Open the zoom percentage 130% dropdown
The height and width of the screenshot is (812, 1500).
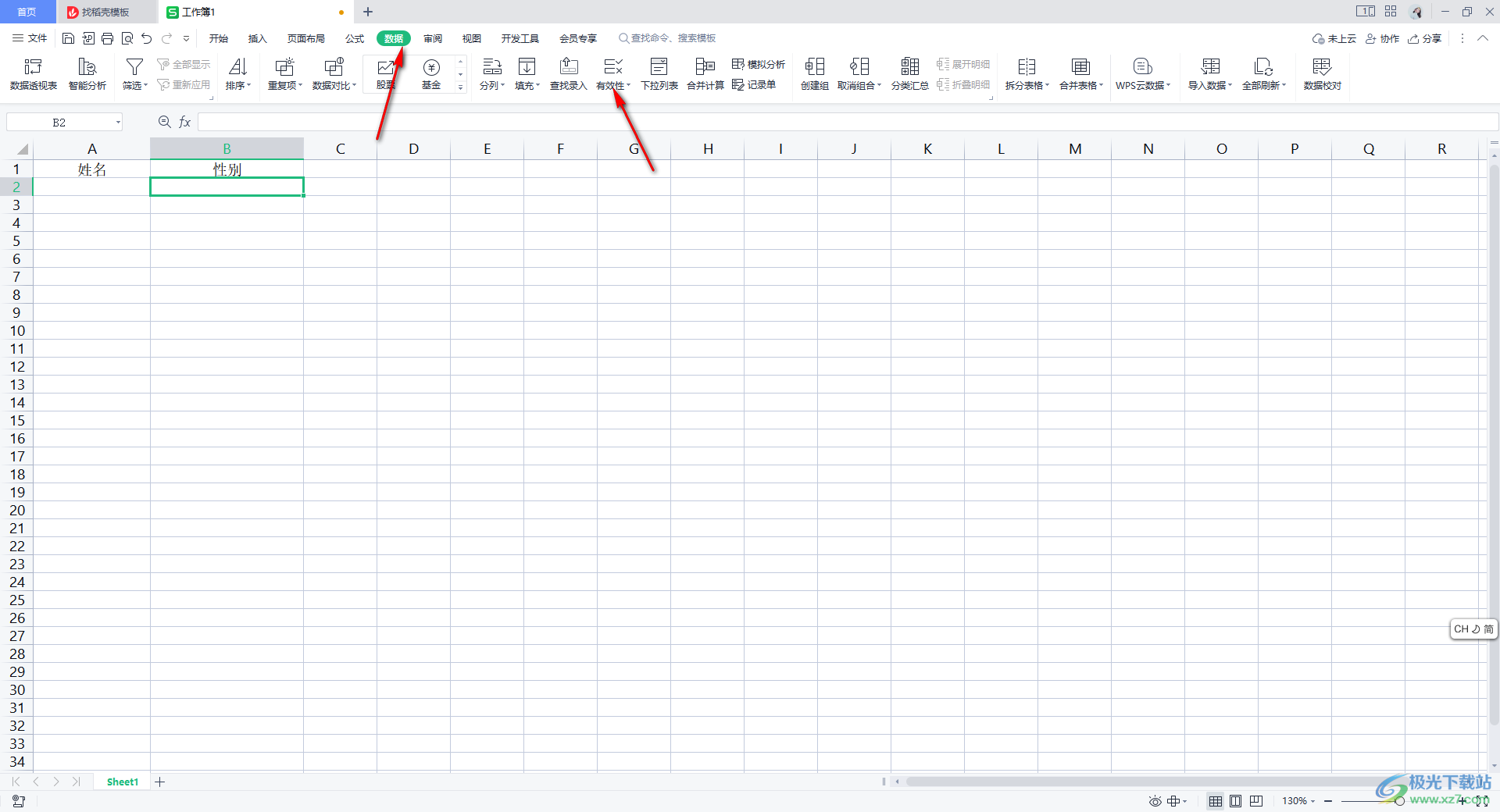(x=1298, y=801)
